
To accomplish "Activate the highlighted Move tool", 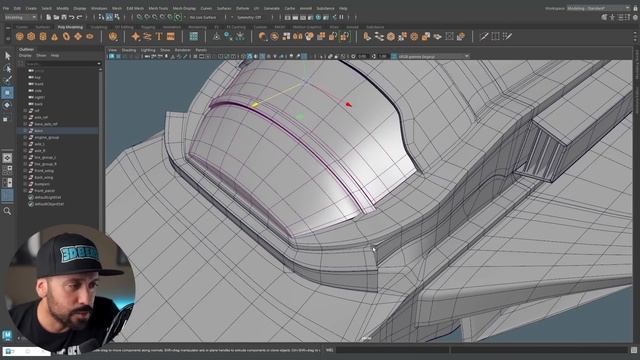I will [7, 93].
